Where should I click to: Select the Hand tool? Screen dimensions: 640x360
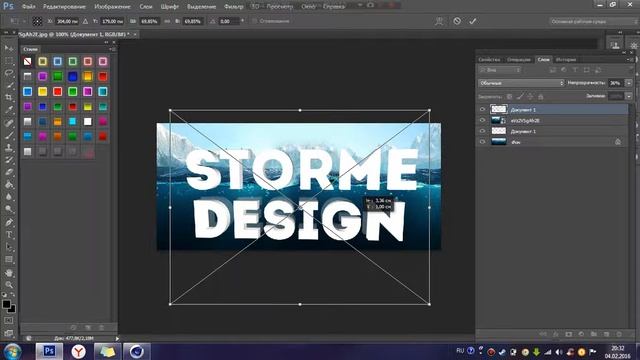(9, 273)
